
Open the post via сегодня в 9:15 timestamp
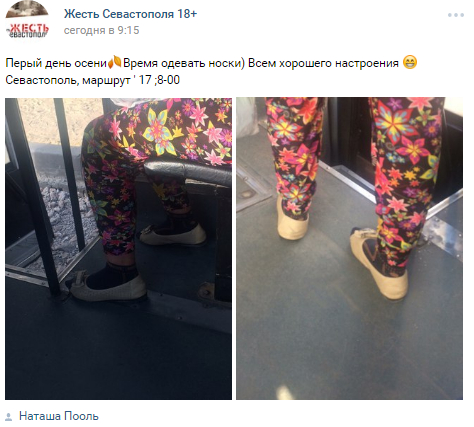pos(101,30)
